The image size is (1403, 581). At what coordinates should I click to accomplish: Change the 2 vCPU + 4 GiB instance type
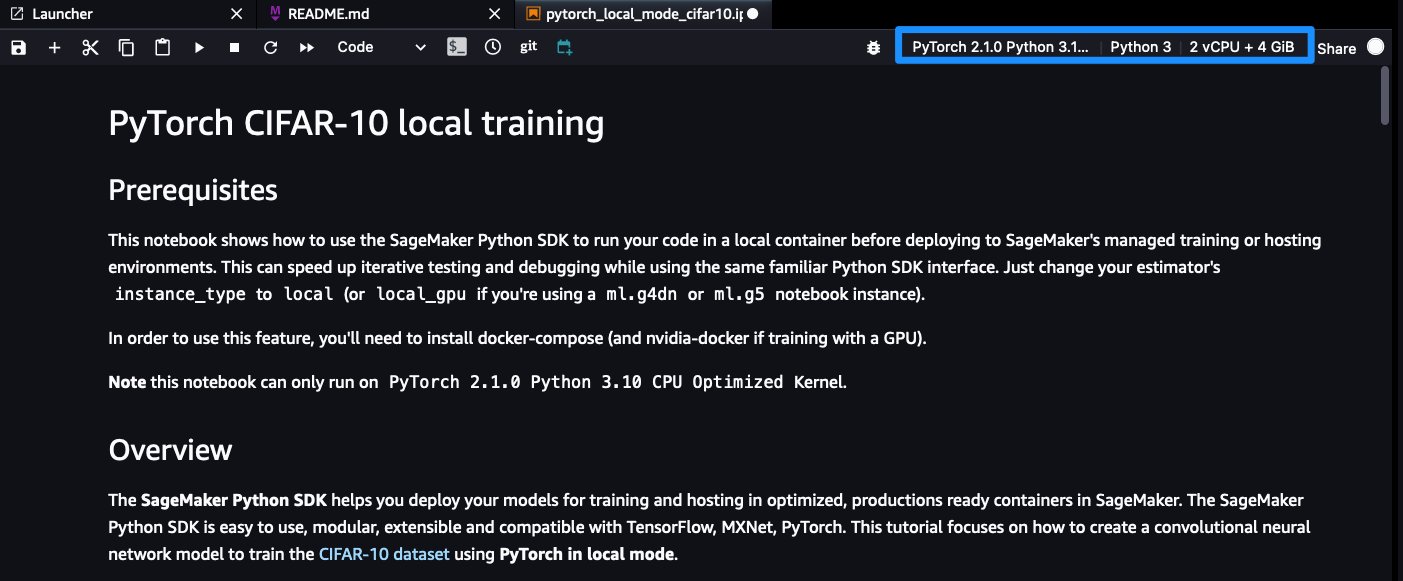1241,47
